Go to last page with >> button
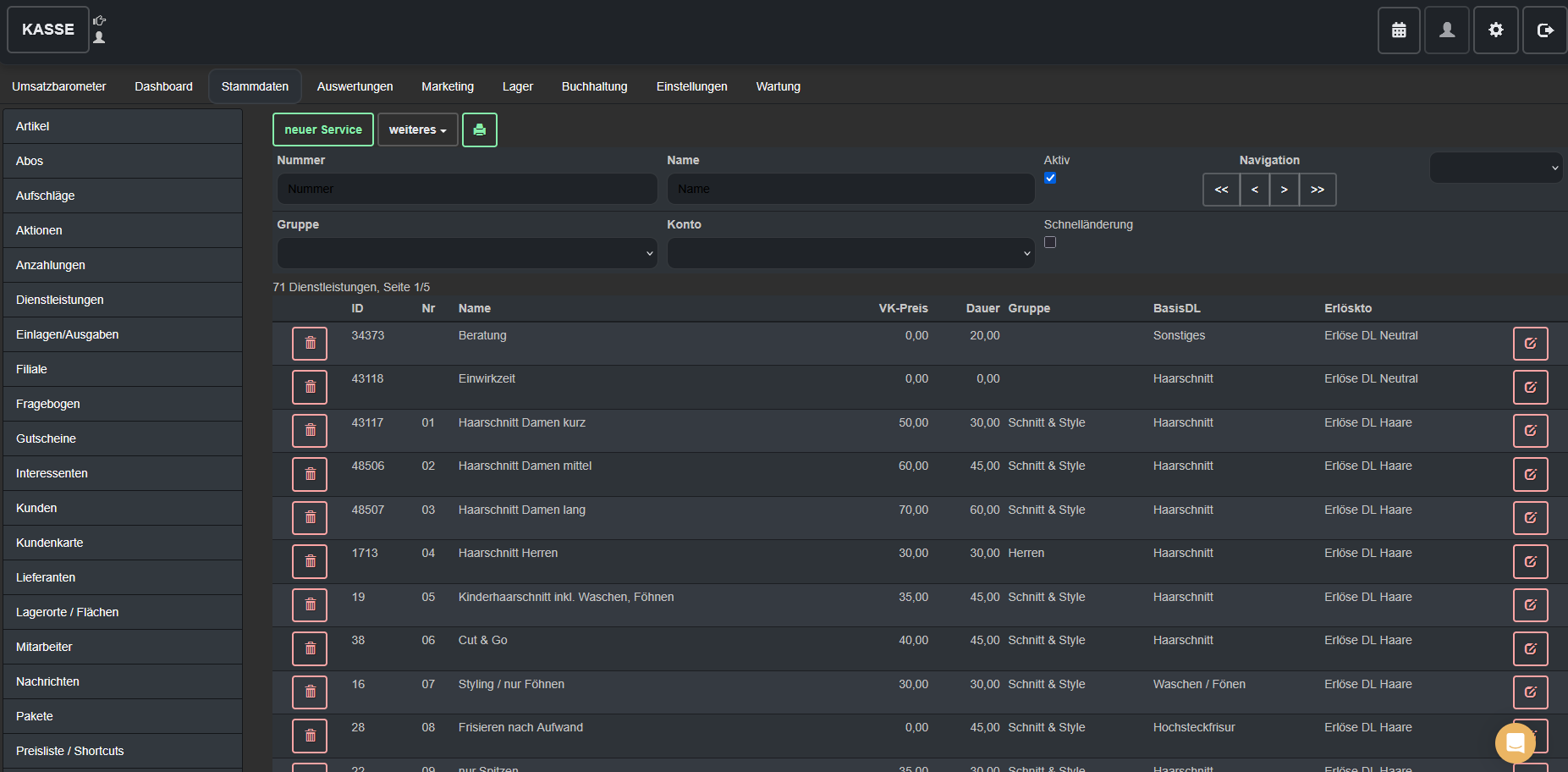 coord(1318,190)
